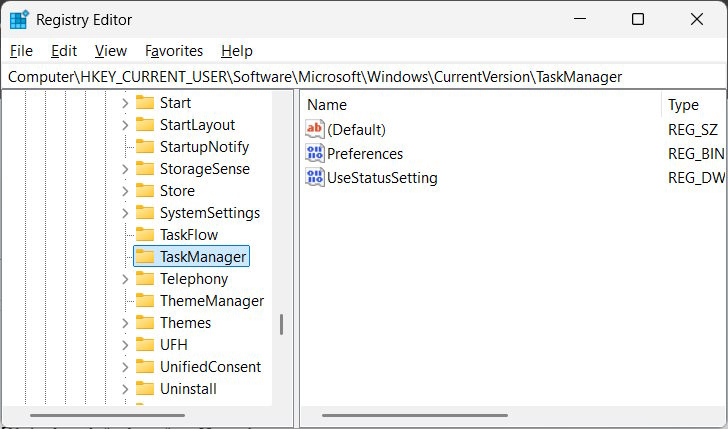Click the (Default) string value icon

point(315,129)
